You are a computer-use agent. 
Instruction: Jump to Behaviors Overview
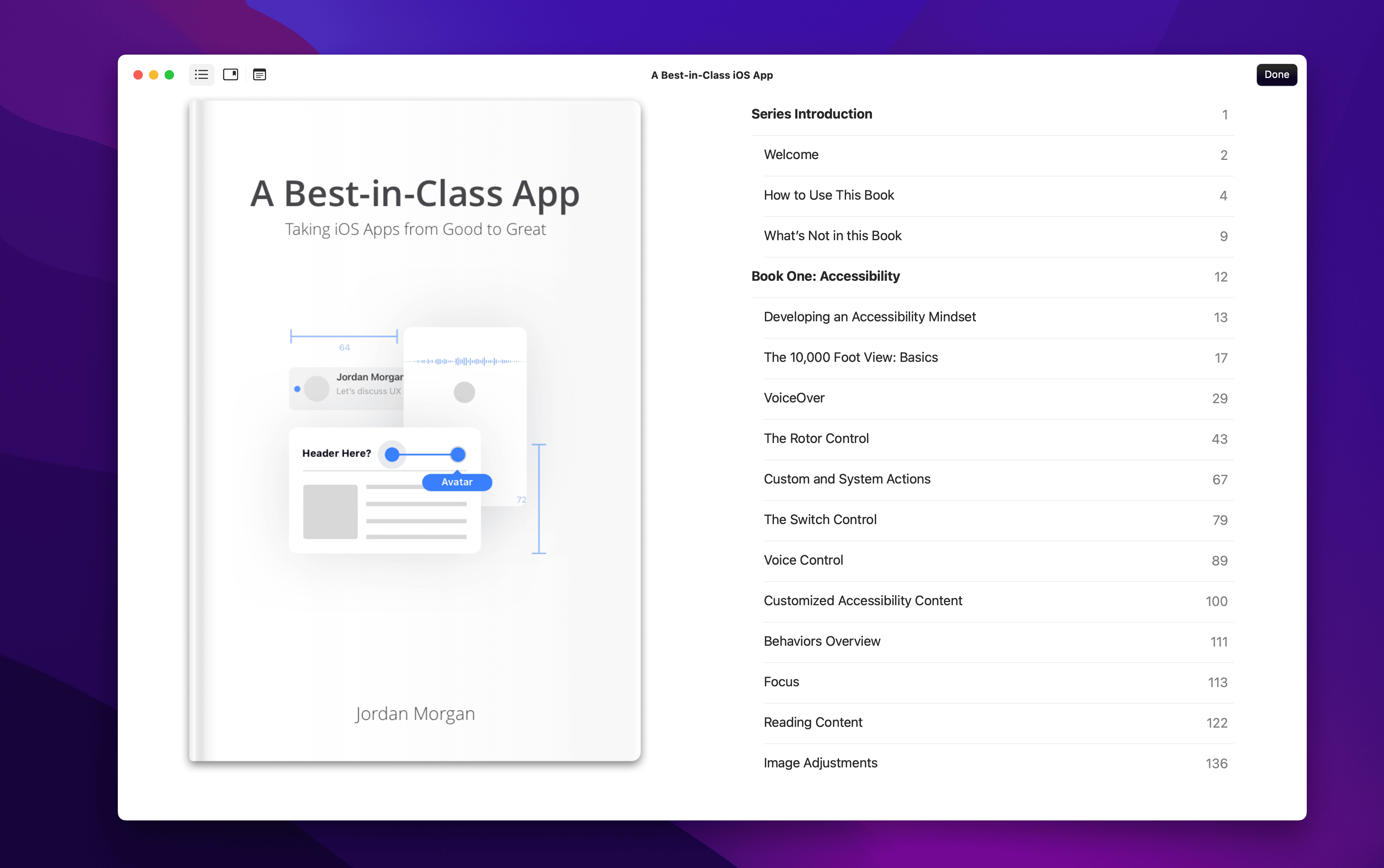pyautogui.click(x=999, y=642)
